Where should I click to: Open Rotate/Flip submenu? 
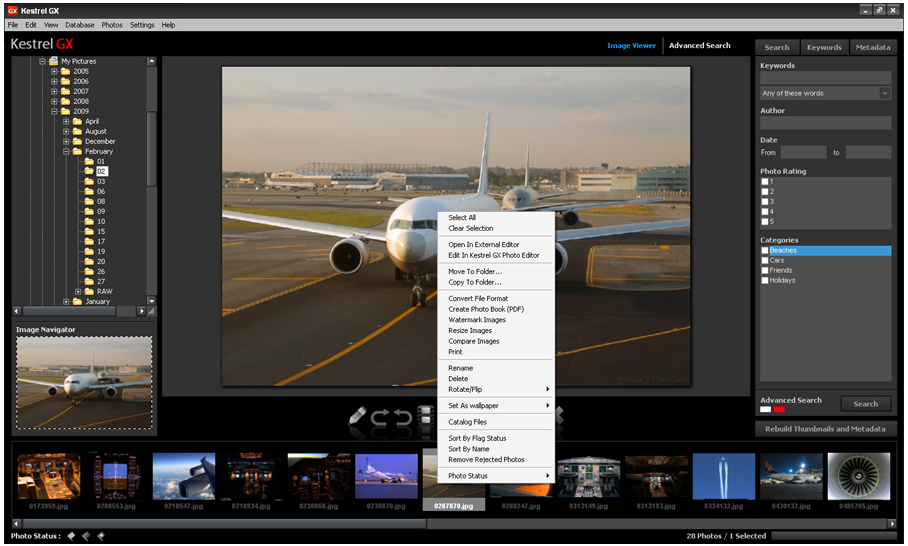pyautogui.click(x=496, y=390)
